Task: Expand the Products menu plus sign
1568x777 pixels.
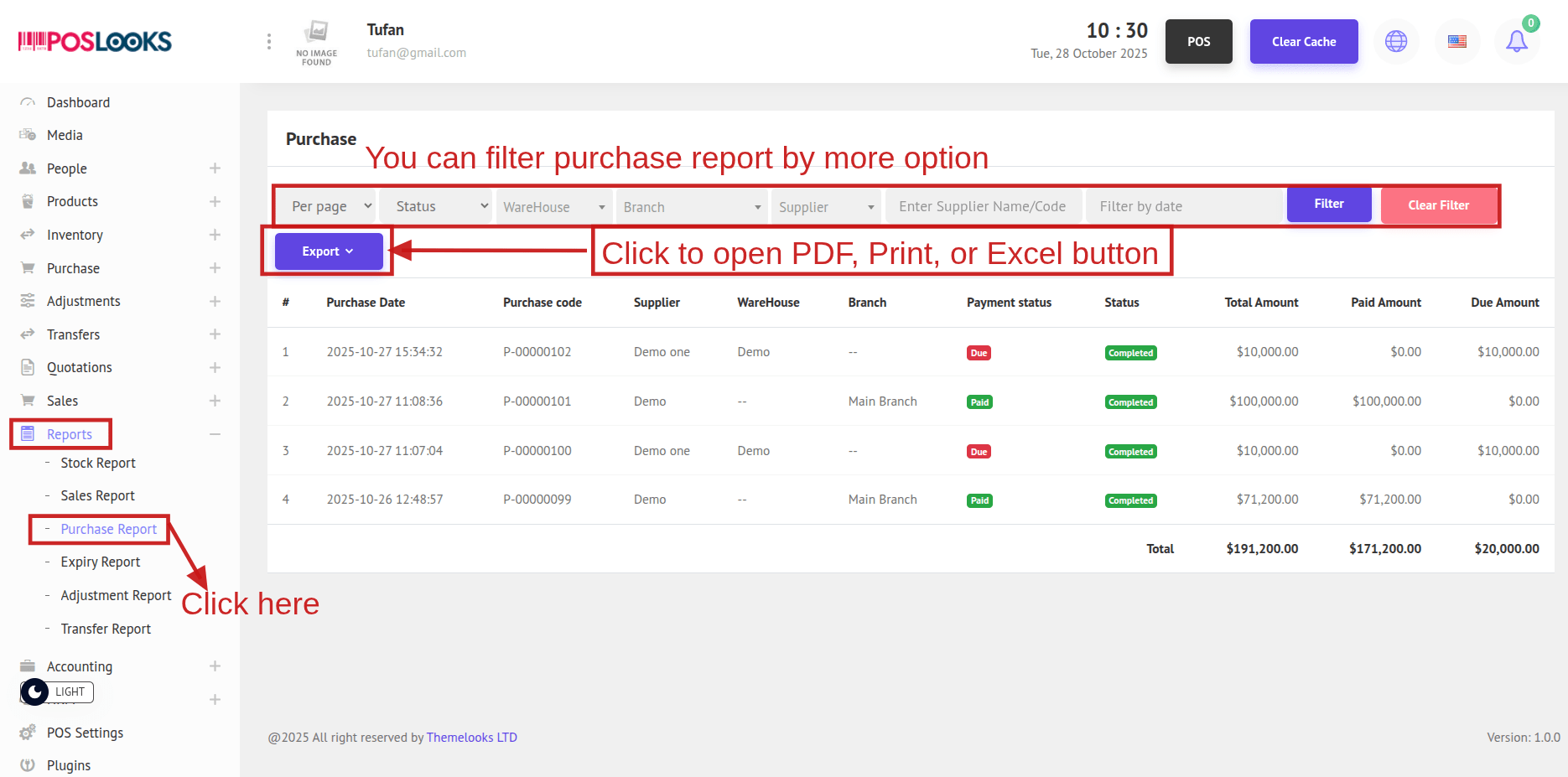Action: [215, 202]
